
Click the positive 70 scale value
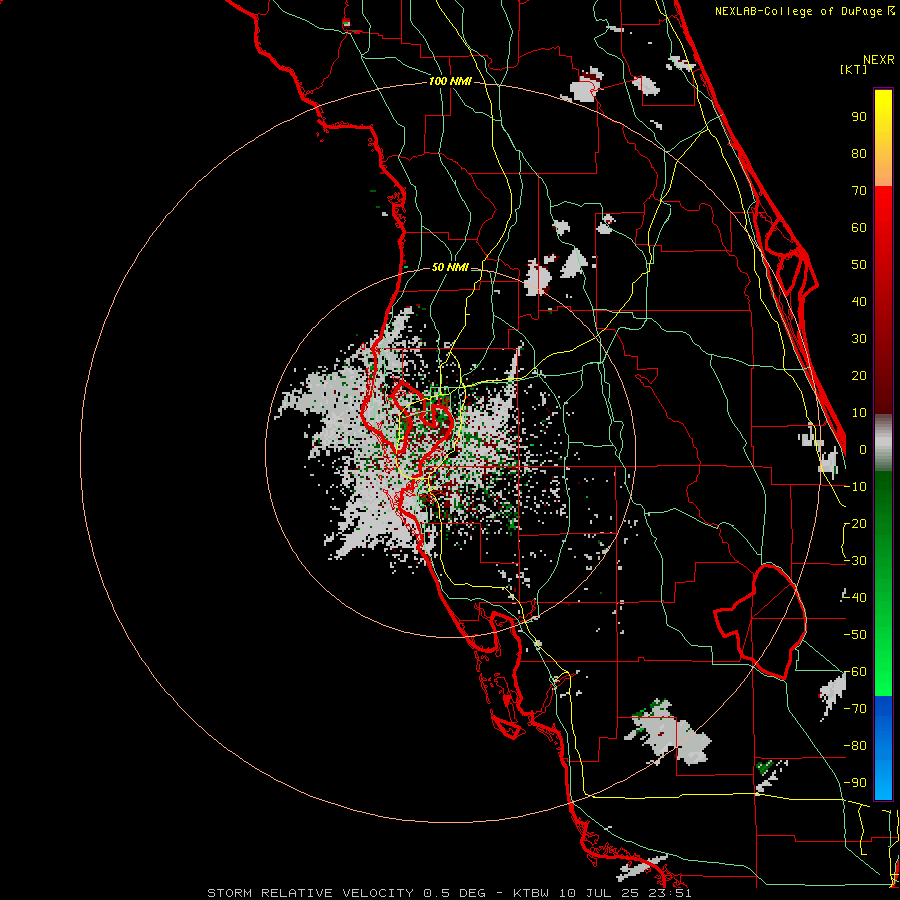click(x=859, y=191)
